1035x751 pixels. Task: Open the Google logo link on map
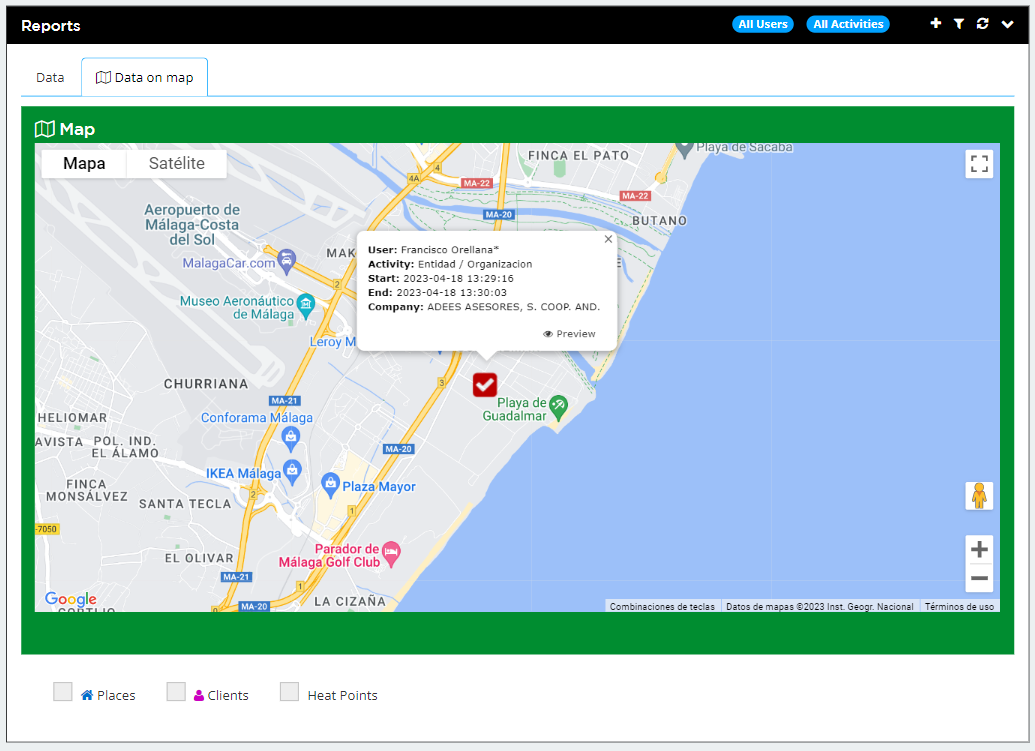[71, 599]
